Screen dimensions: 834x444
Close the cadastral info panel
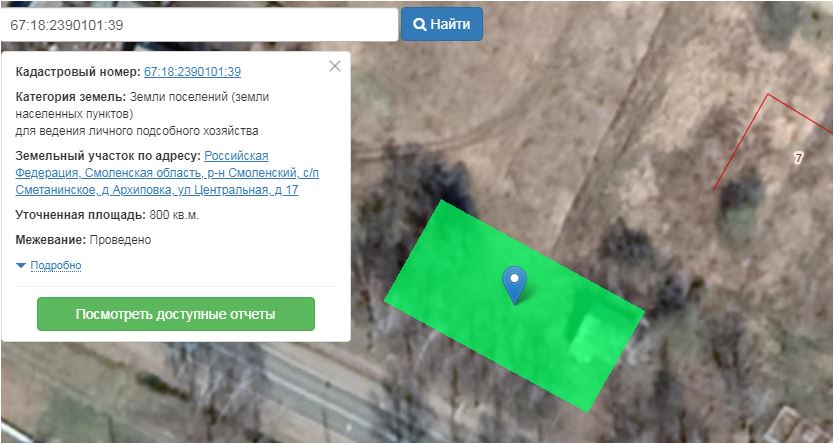(x=335, y=66)
